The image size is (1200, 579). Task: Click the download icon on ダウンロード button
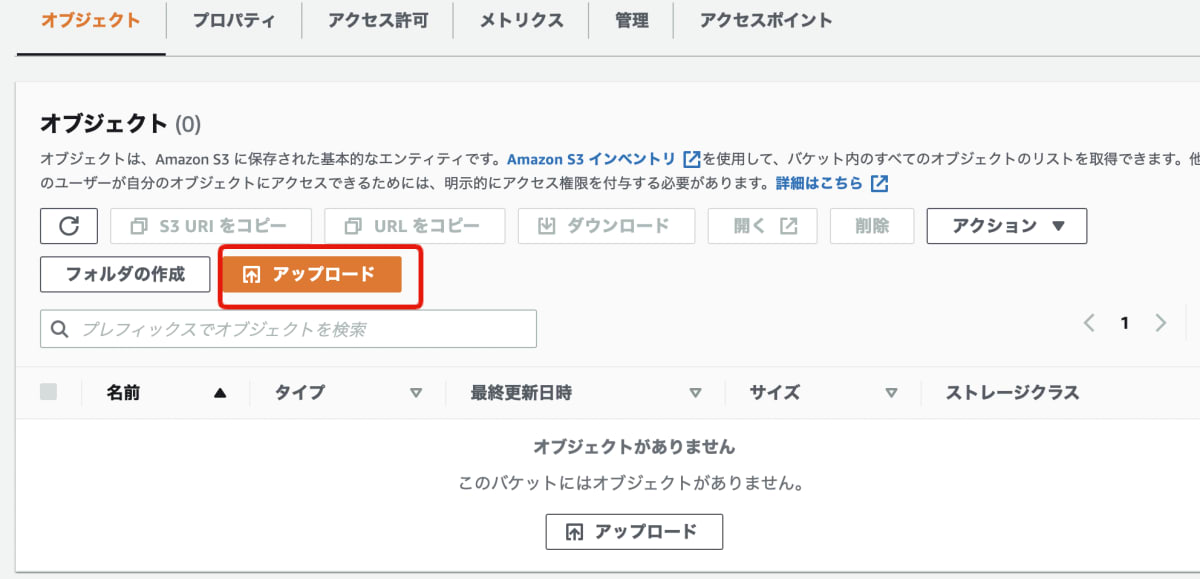pyautogui.click(x=547, y=225)
